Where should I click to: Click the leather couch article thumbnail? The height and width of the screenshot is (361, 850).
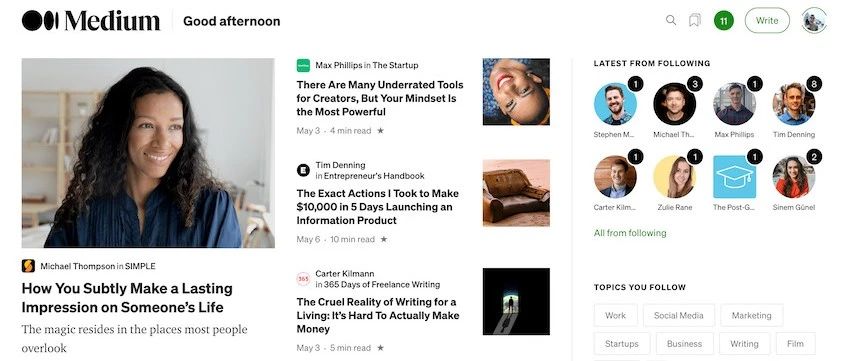[516, 192]
